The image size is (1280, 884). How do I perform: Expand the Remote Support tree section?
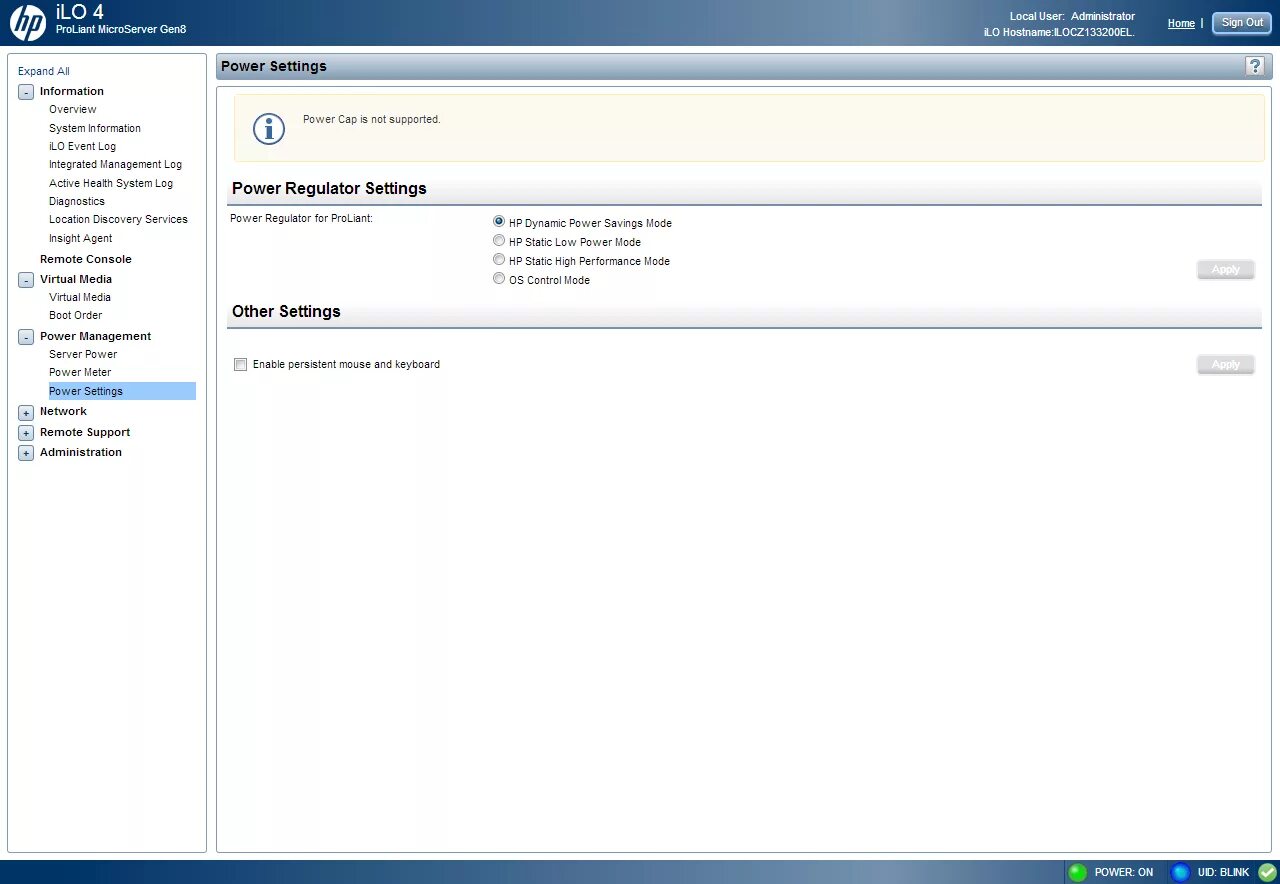click(x=26, y=433)
